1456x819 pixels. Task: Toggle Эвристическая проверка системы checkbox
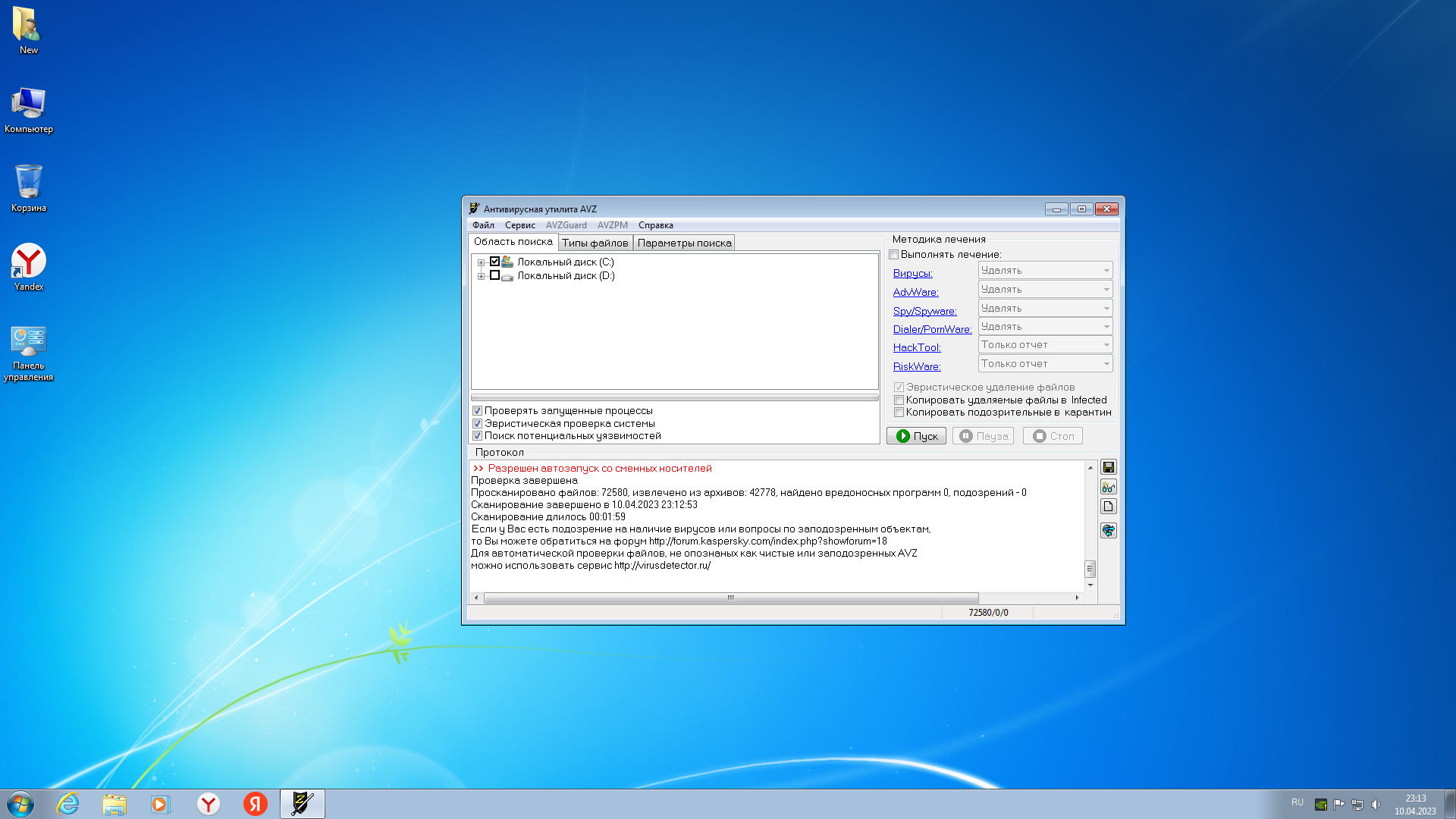pos(477,424)
